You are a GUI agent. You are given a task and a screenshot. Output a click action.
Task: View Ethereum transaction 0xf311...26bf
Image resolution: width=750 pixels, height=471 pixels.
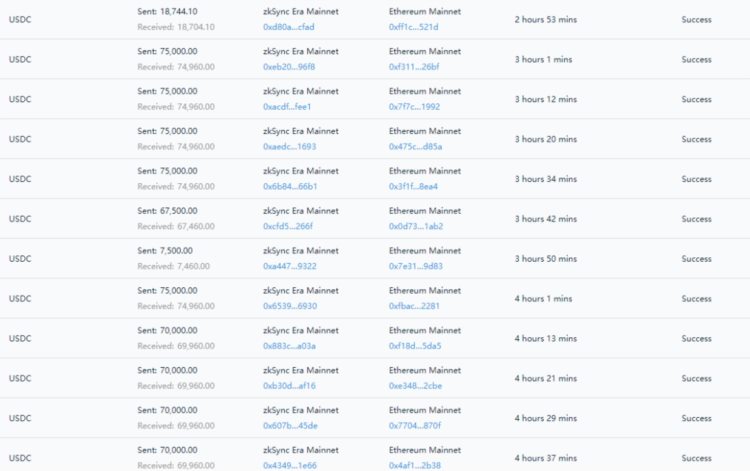pyautogui.click(x=414, y=67)
